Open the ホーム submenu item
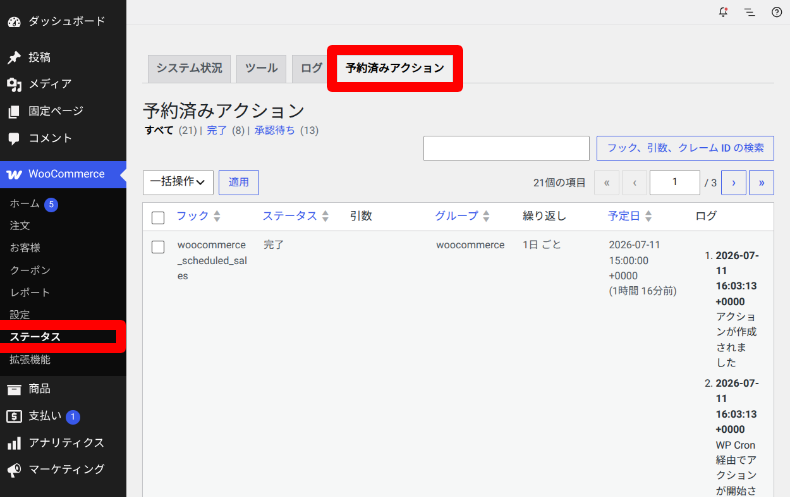The width and height of the screenshot is (790, 497). [24, 204]
